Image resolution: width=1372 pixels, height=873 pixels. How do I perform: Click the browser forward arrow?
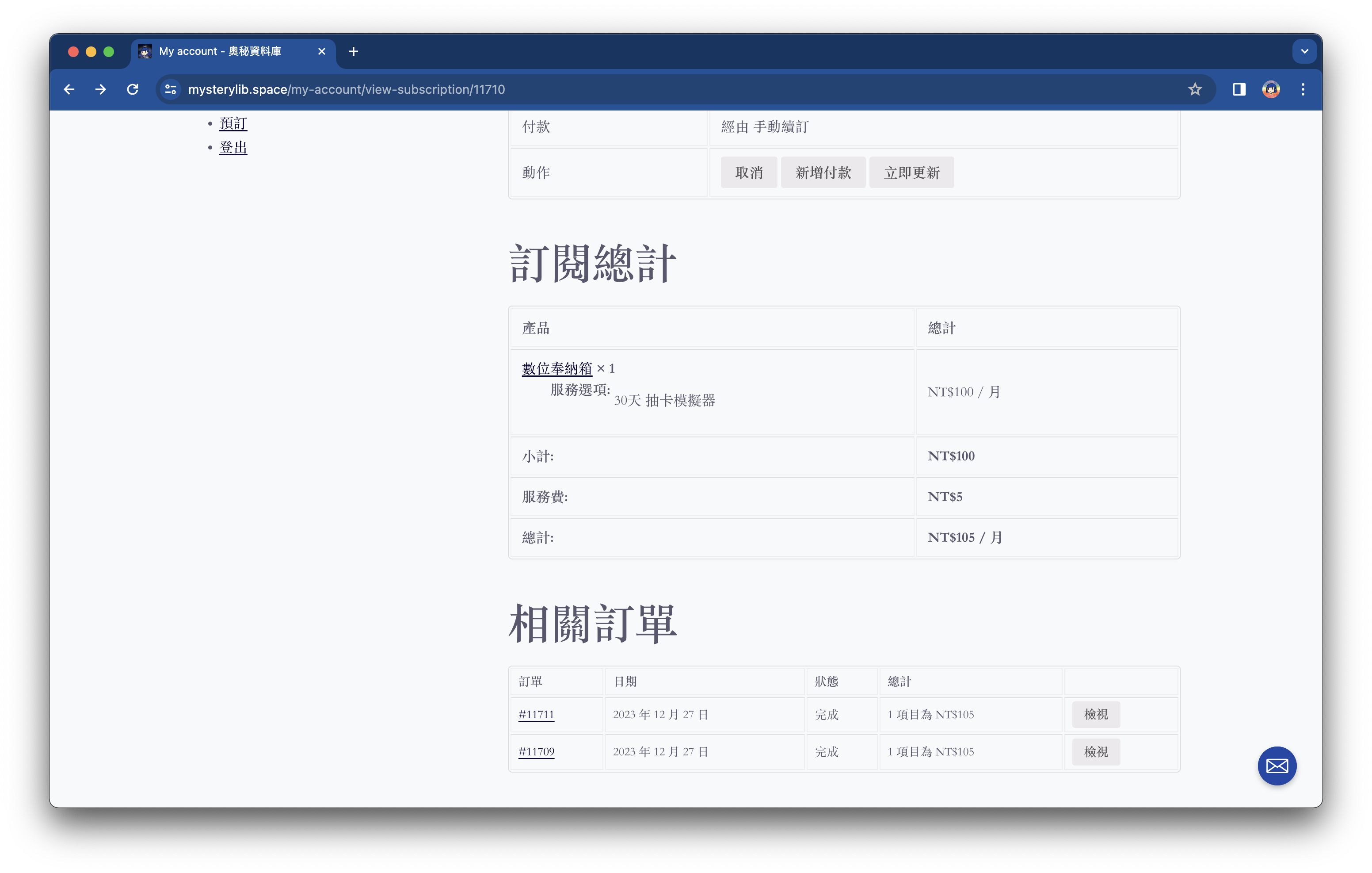pyautogui.click(x=101, y=89)
